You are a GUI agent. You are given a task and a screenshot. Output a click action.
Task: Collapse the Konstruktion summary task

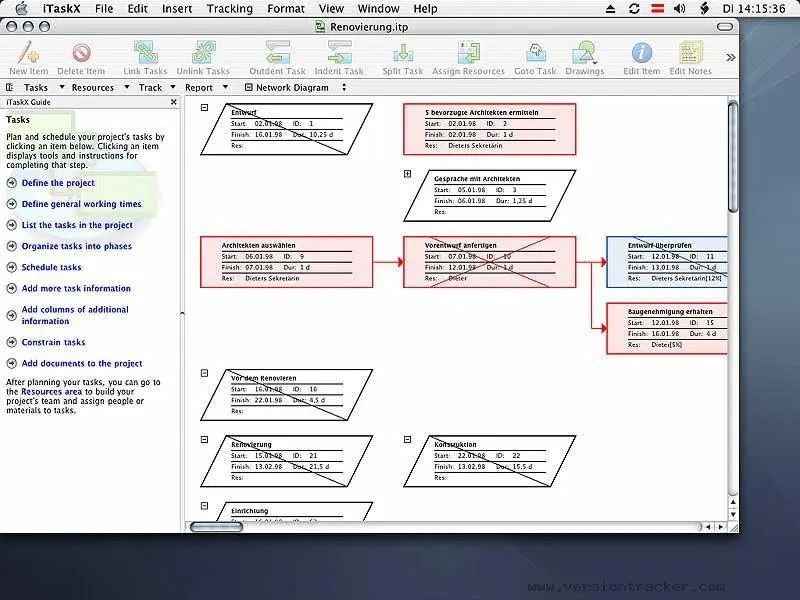coord(407,439)
